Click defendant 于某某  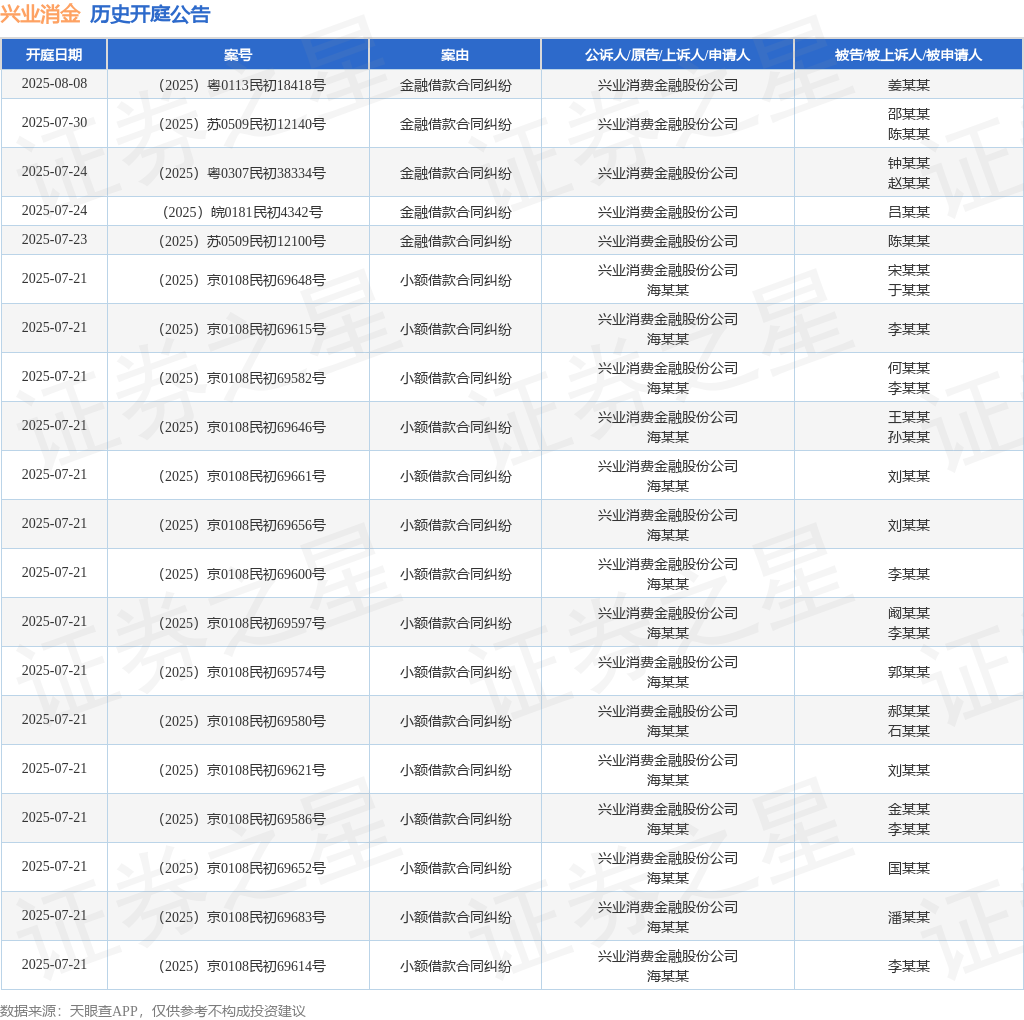[x=908, y=290]
